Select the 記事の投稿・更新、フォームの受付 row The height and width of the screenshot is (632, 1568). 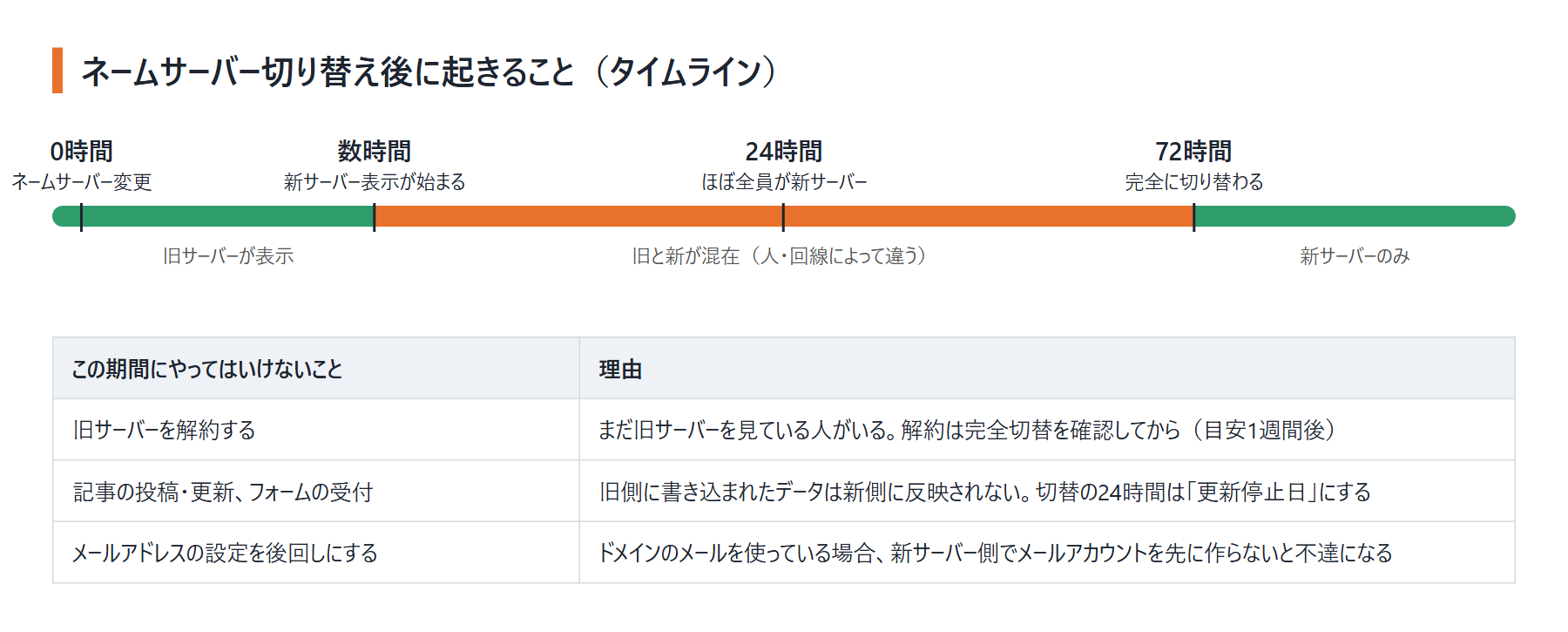click(784, 492)
